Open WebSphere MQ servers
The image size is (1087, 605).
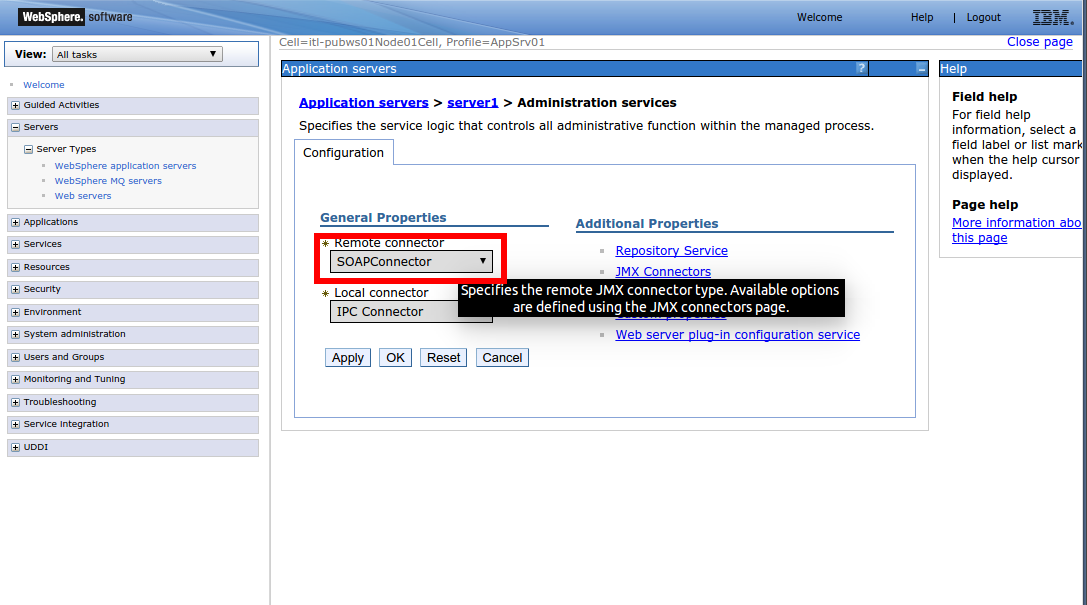click(x=108, y=181)
